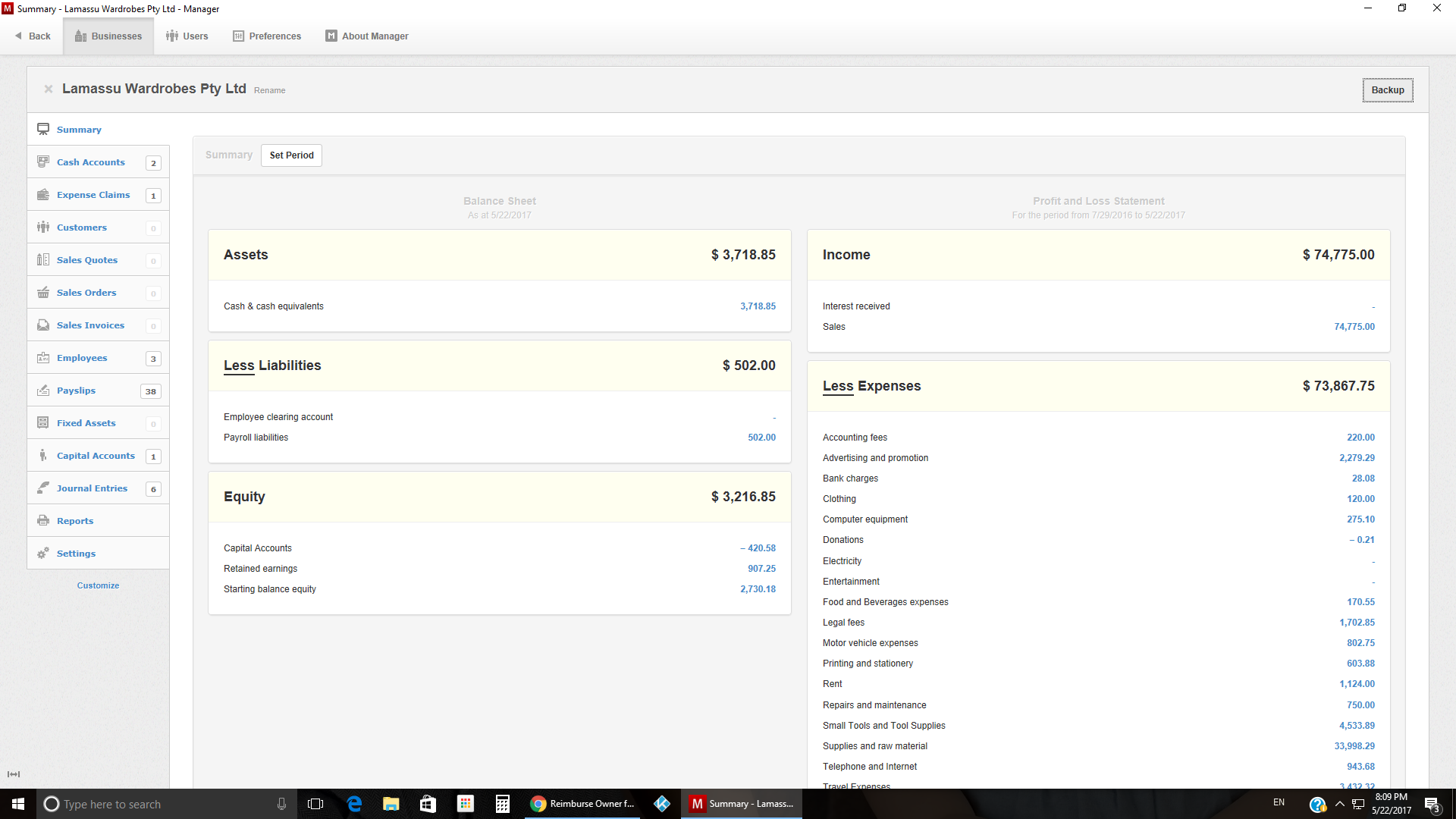The image size is (1456, 819).
Task: Open Cash Accounts in sidebar
Action: 99,162
